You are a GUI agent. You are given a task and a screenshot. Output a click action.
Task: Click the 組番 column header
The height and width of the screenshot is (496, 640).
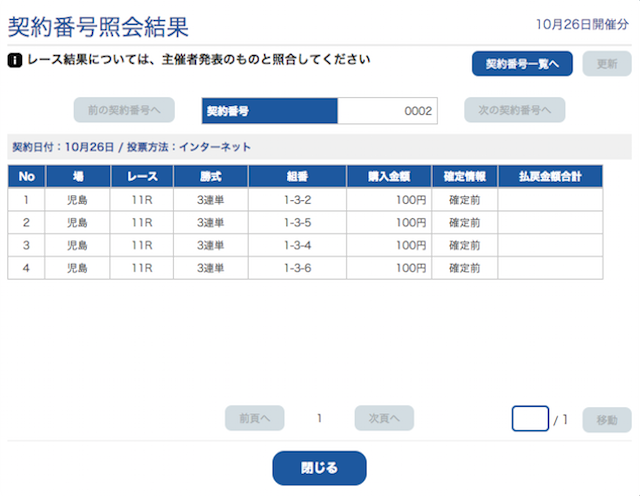(297, 176)
